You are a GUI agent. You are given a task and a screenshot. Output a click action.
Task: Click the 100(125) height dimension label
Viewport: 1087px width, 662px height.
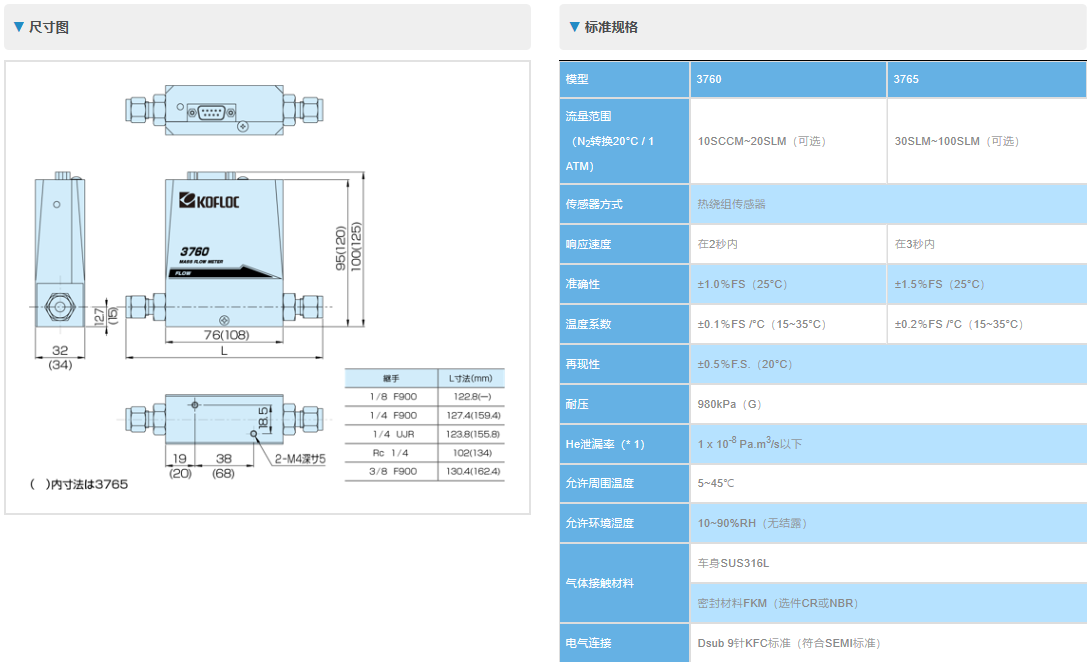356,247
